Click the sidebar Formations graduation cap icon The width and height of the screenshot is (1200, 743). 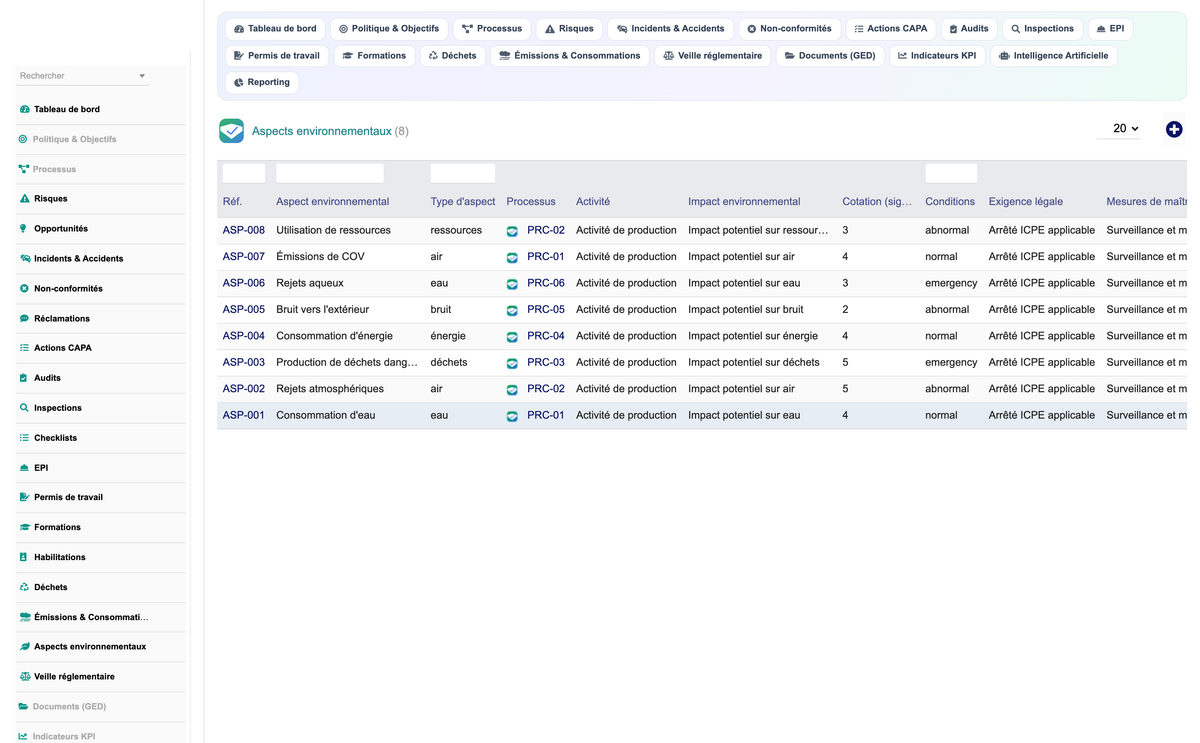click(25, 527)
